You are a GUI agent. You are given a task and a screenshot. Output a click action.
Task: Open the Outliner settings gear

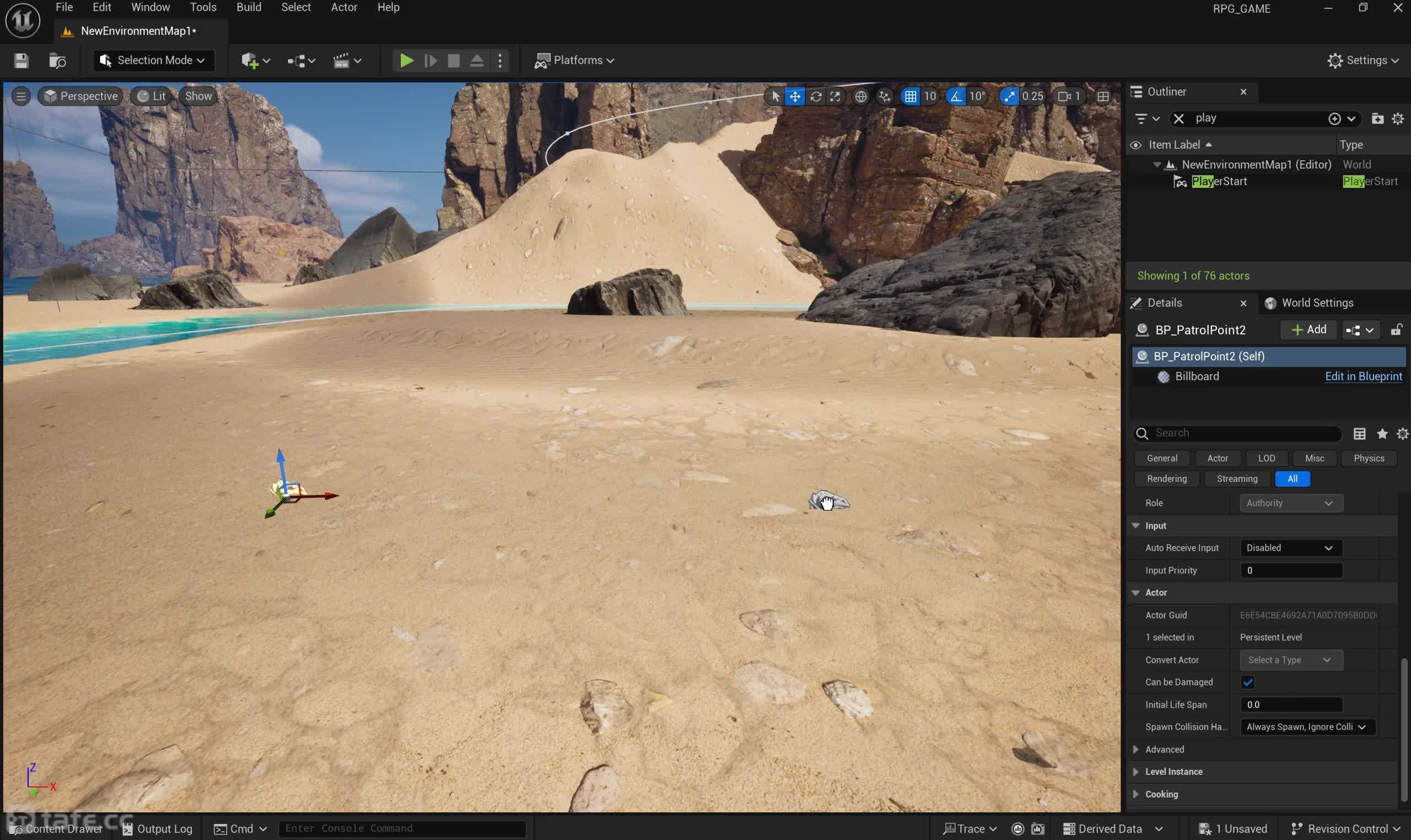point(1397,119)
